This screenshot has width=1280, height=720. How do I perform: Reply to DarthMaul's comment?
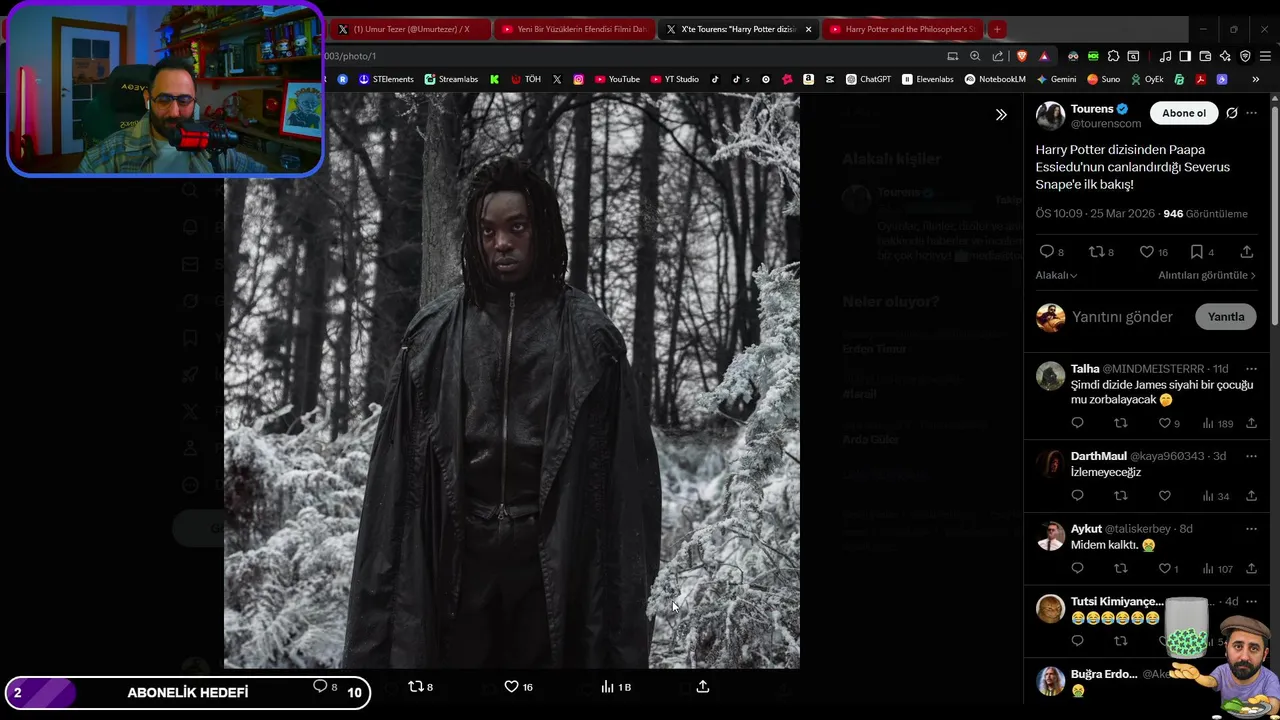point(1077,496)
